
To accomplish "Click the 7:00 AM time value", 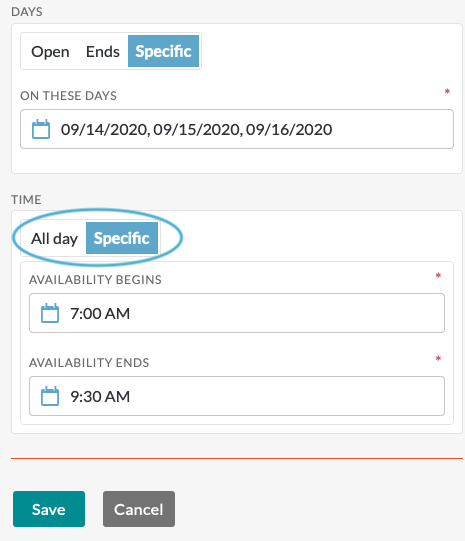I will (x=100, y=314).
